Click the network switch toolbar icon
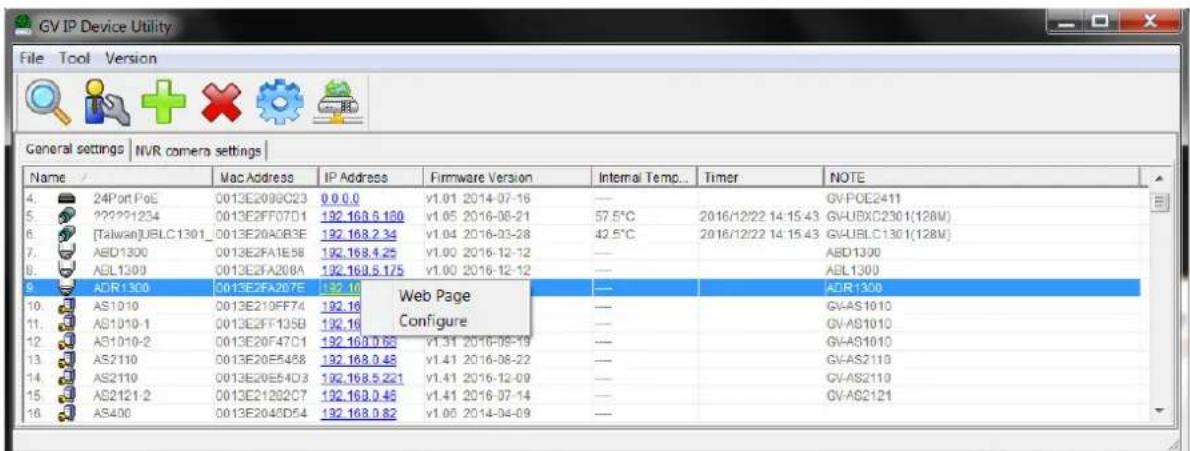 point(339,102)
